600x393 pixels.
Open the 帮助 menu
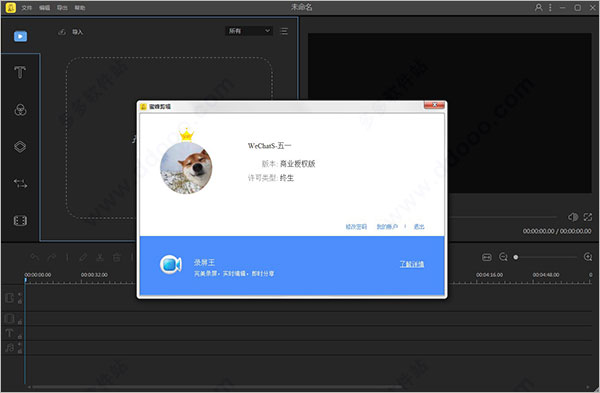coord(80,8)
